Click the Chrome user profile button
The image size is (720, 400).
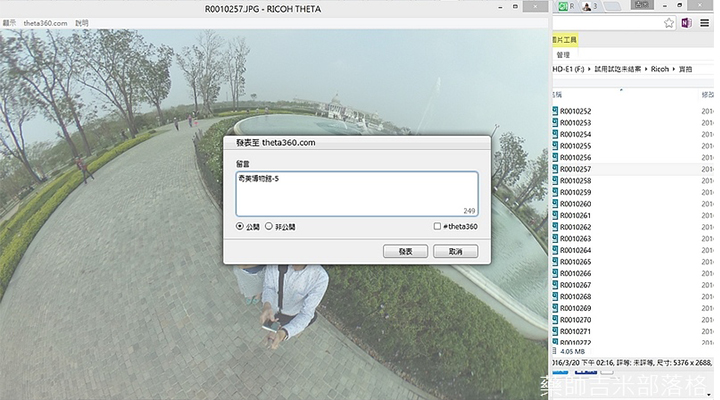click(642, 5)
